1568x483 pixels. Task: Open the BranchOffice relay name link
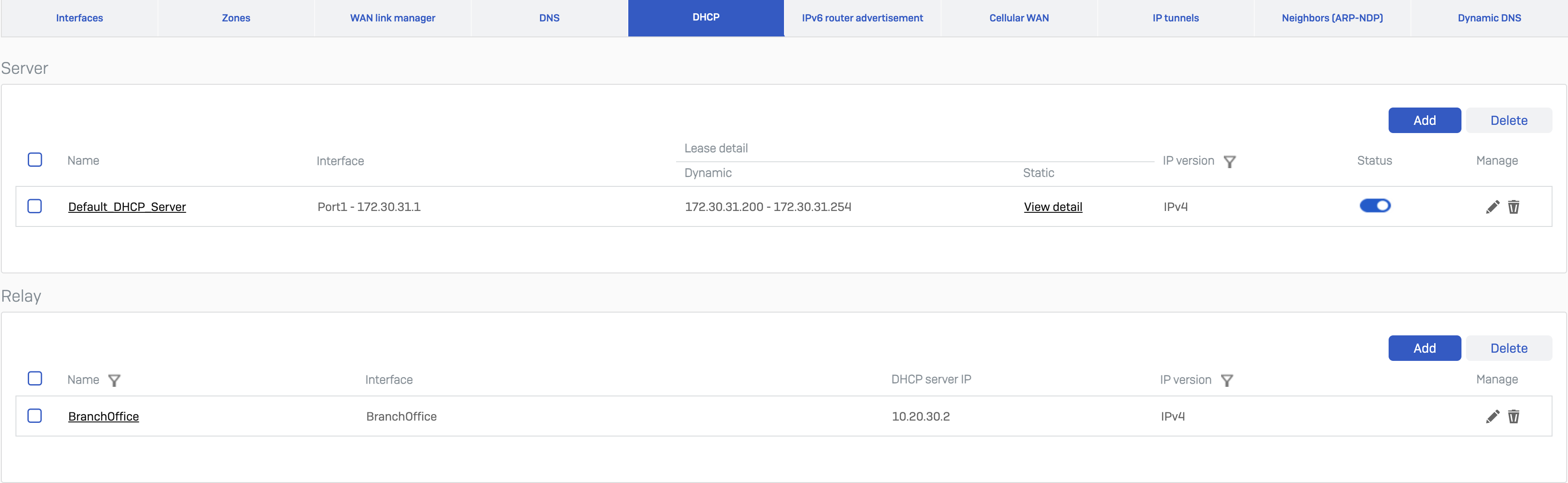click(x=103, y=416)
